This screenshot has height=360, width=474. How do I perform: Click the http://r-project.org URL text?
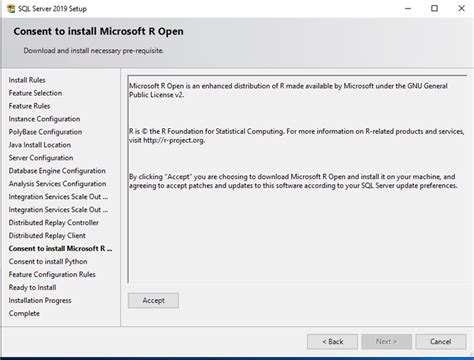click(173, 140)
